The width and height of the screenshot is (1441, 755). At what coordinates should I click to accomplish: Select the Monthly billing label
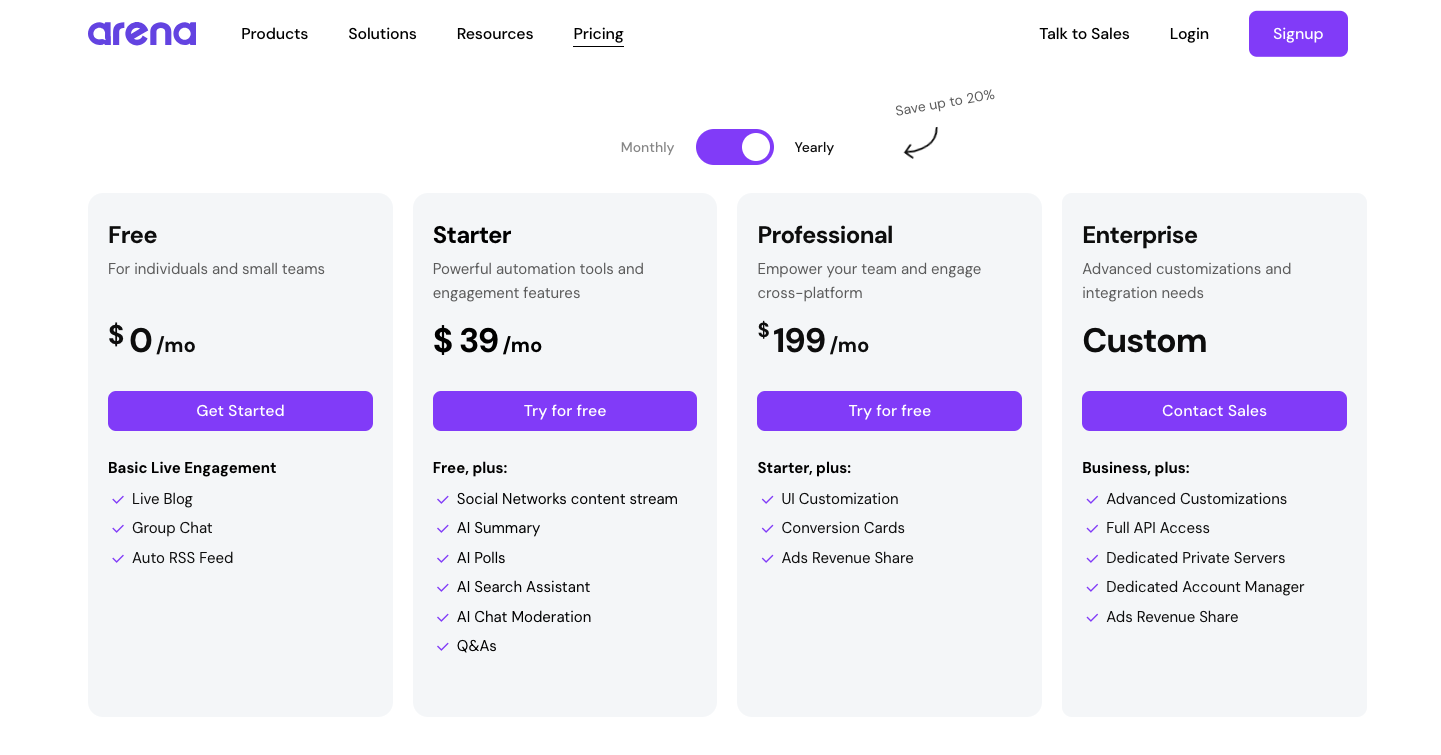pos(647,147)
